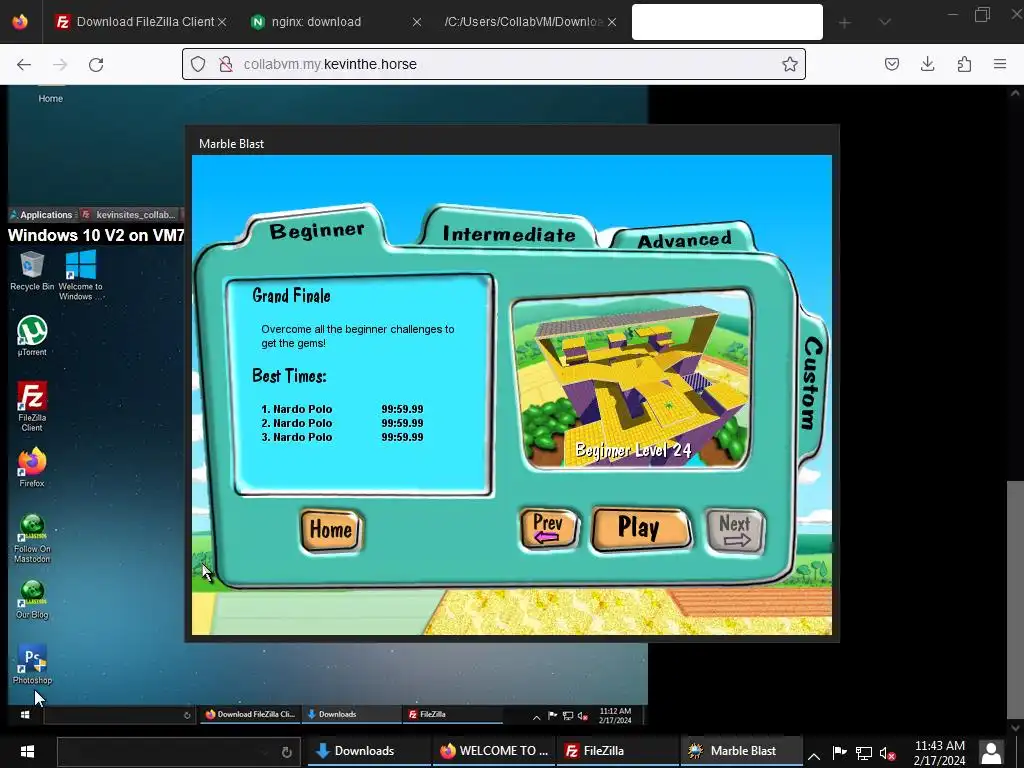Viewport: 1024px width, 768px height.
Task: Open the Firefox desktop shortcut
Action: point(32,468)
